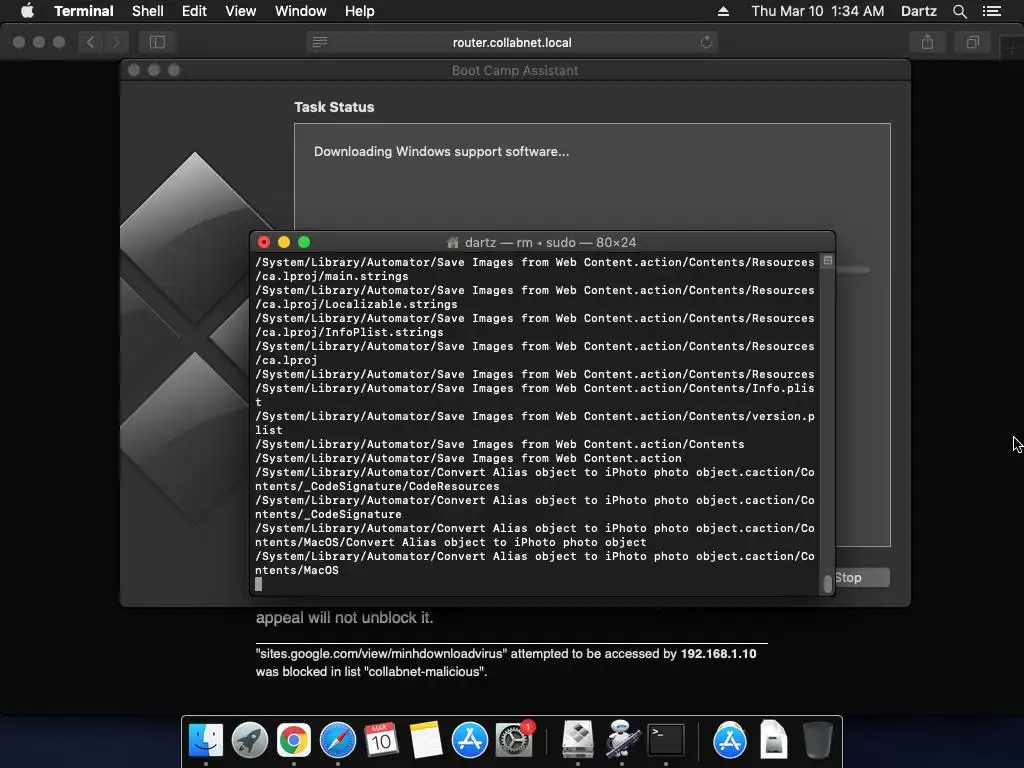The image size is (1024, 768).
Task: Open App Store icon left of System Preferences
Action: point(470,741)
